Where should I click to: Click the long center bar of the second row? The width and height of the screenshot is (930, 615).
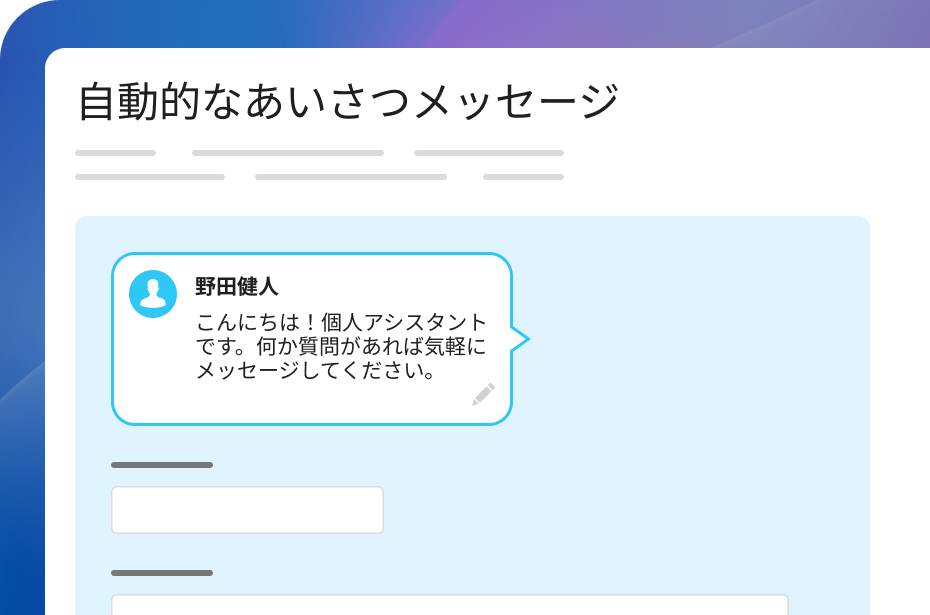click(351, 177)
